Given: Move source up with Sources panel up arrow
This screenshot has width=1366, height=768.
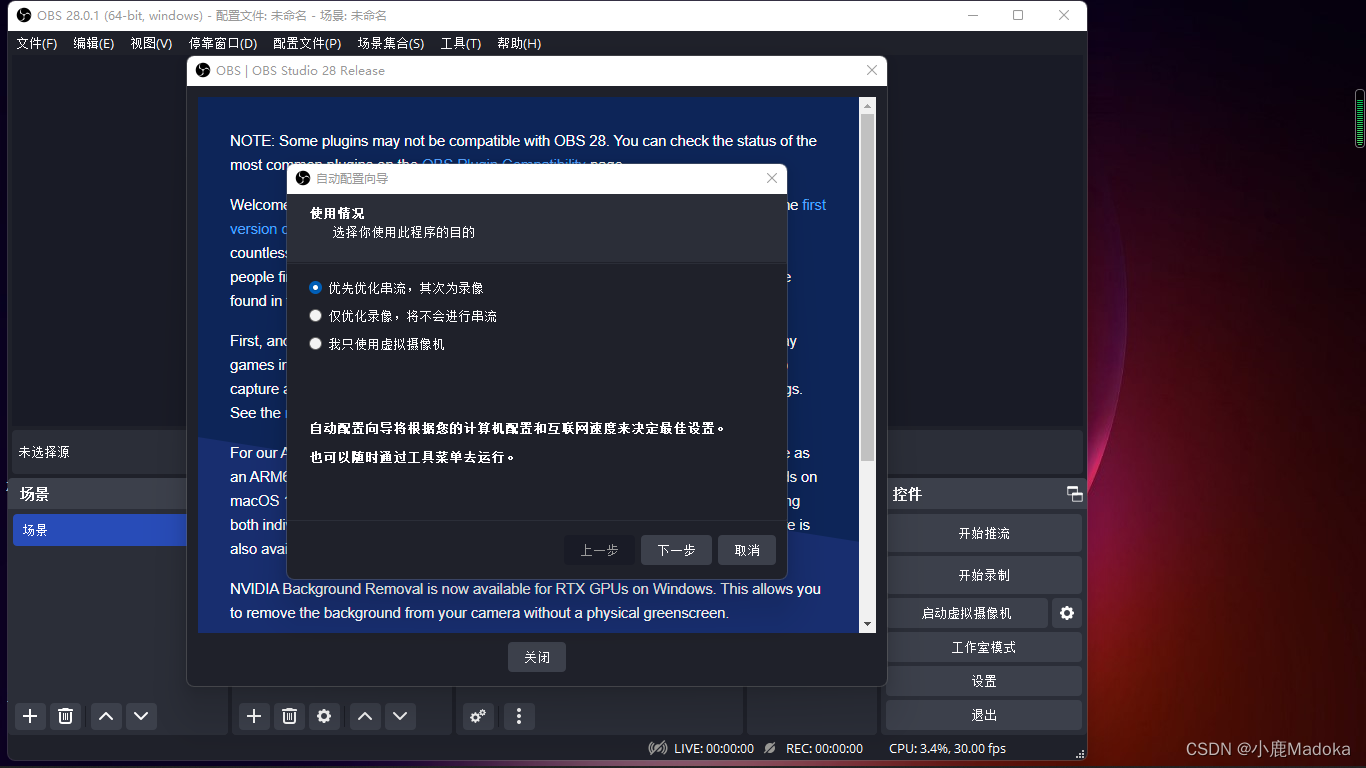Looking at the screenshot, I should point(365,716).
